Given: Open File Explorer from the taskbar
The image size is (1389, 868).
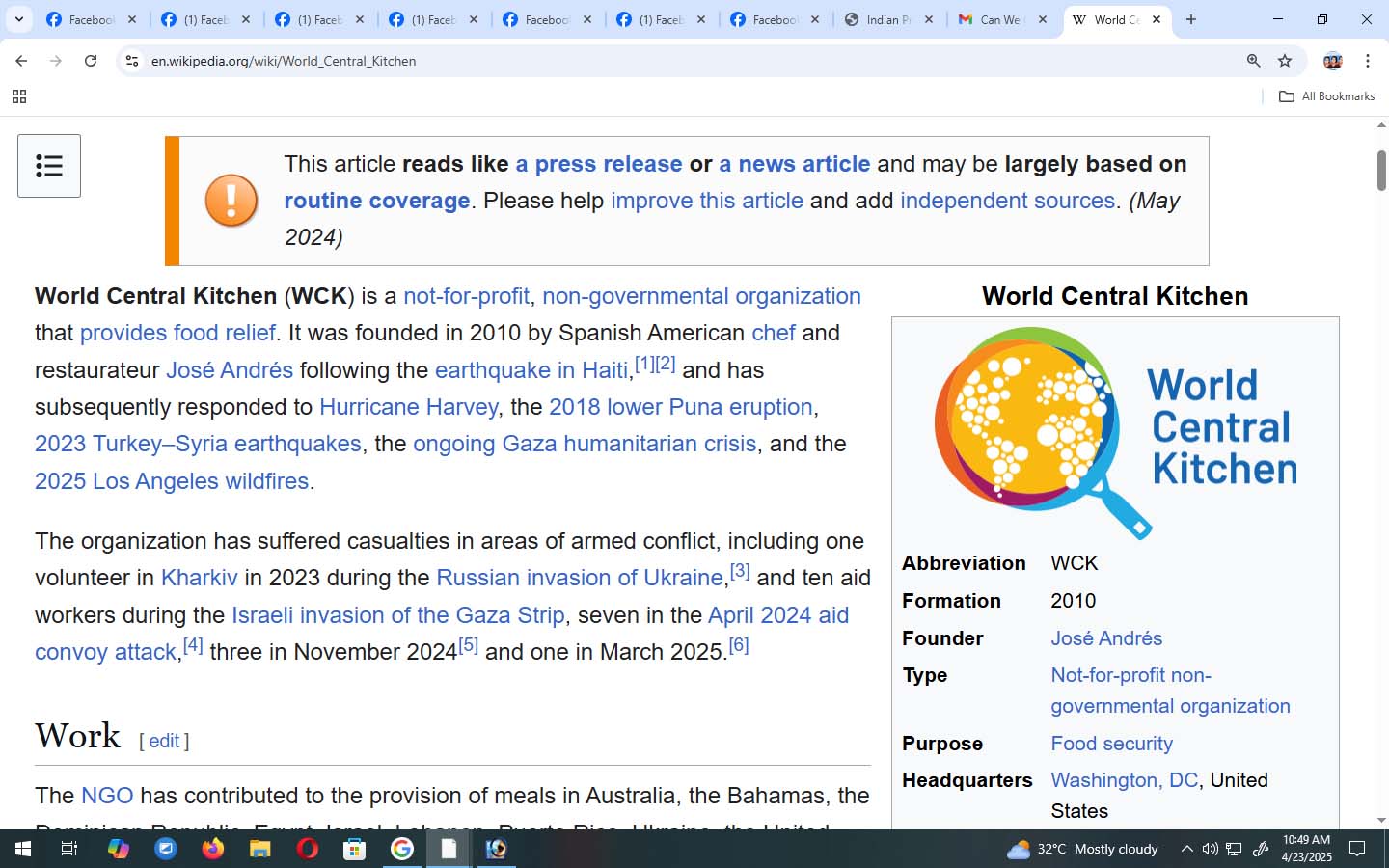Looking at the screenshot, I should [x=260, y=849].
